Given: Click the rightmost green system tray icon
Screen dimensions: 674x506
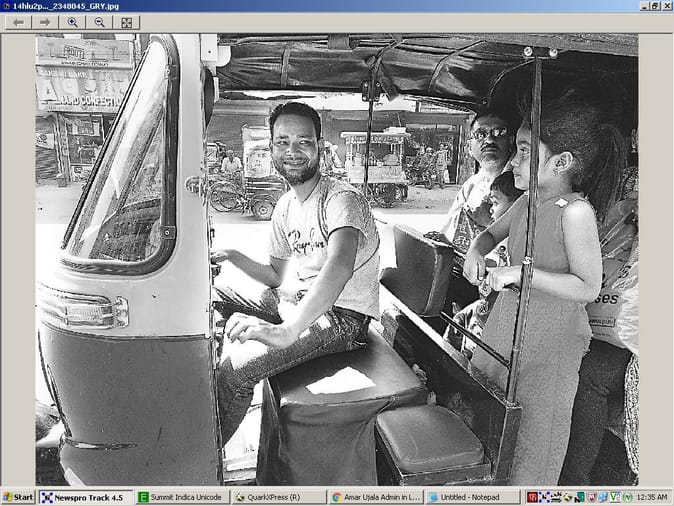Looking at the screenshot, I should click(x=628, y=497).
